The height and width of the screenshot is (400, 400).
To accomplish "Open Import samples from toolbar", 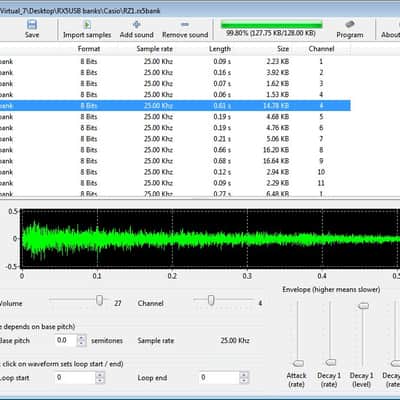I will [x=87, y=29].
